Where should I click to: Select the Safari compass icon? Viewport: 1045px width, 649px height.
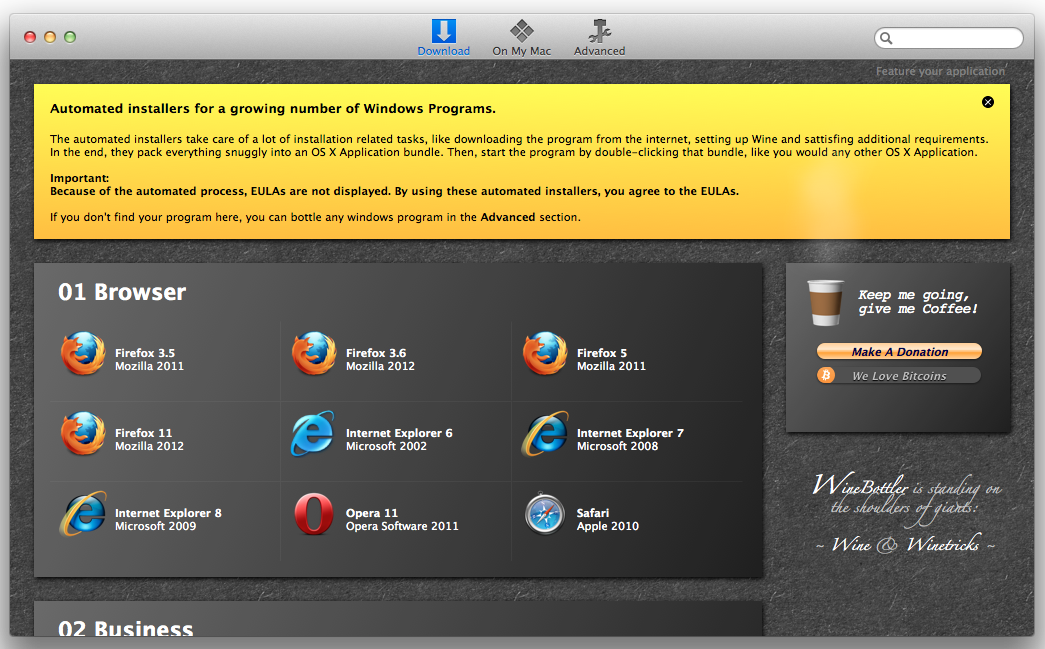point(545,514)
